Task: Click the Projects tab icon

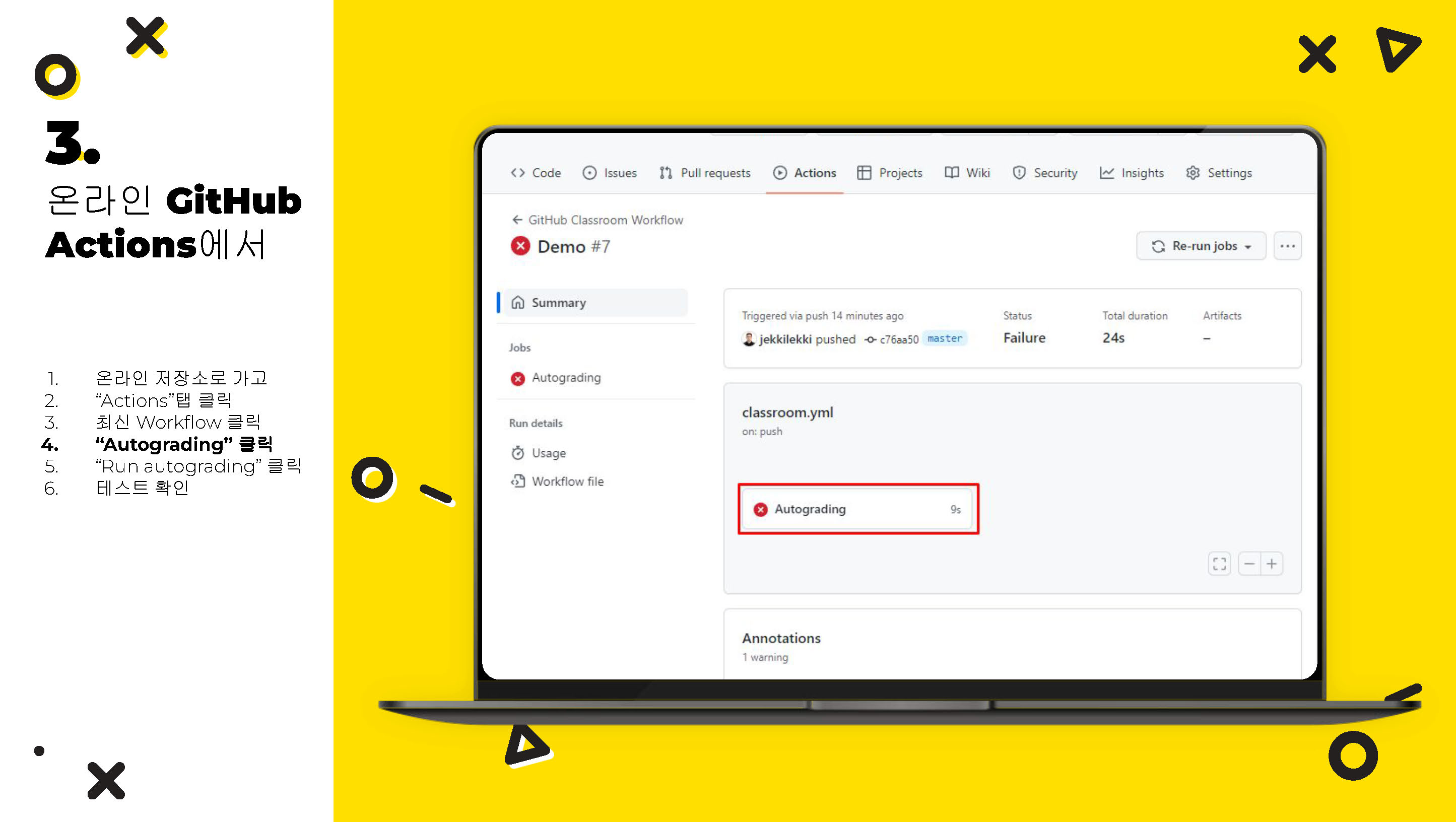Action: pos(861,172)
